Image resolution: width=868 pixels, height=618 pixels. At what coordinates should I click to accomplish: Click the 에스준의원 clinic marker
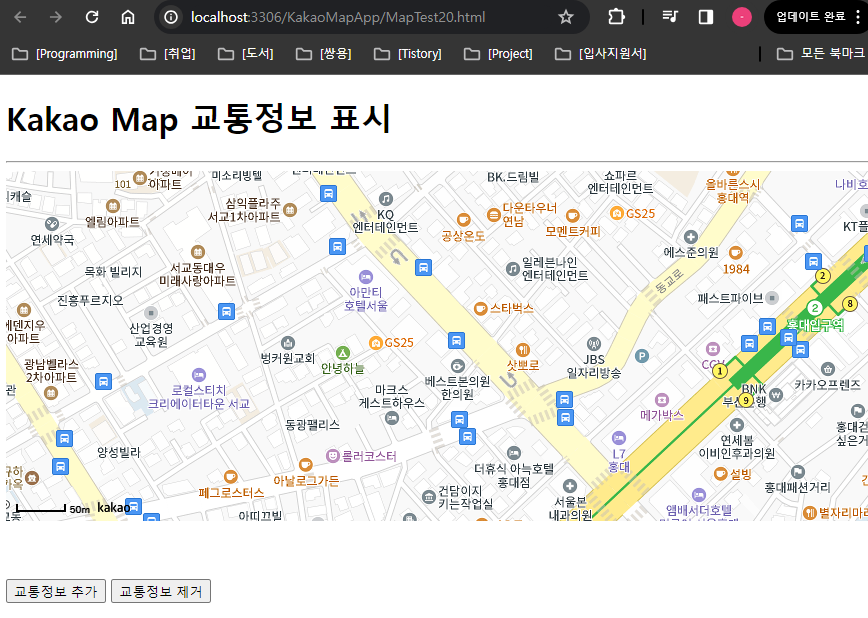690,237
